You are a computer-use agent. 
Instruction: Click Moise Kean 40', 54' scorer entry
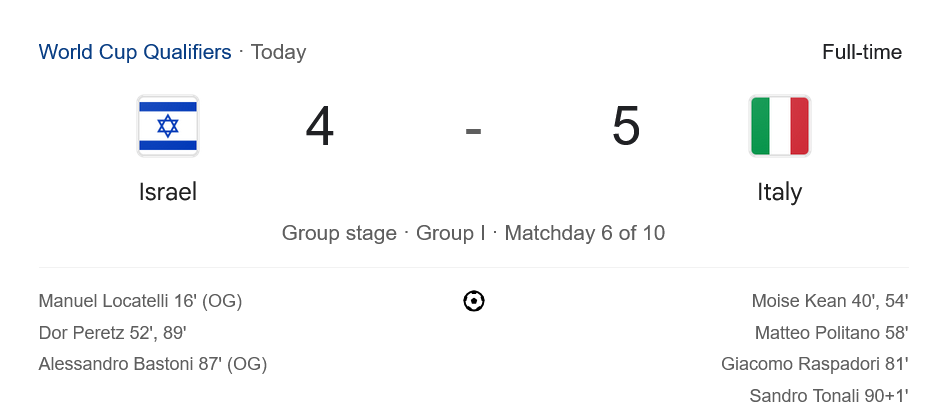[829, 301]
